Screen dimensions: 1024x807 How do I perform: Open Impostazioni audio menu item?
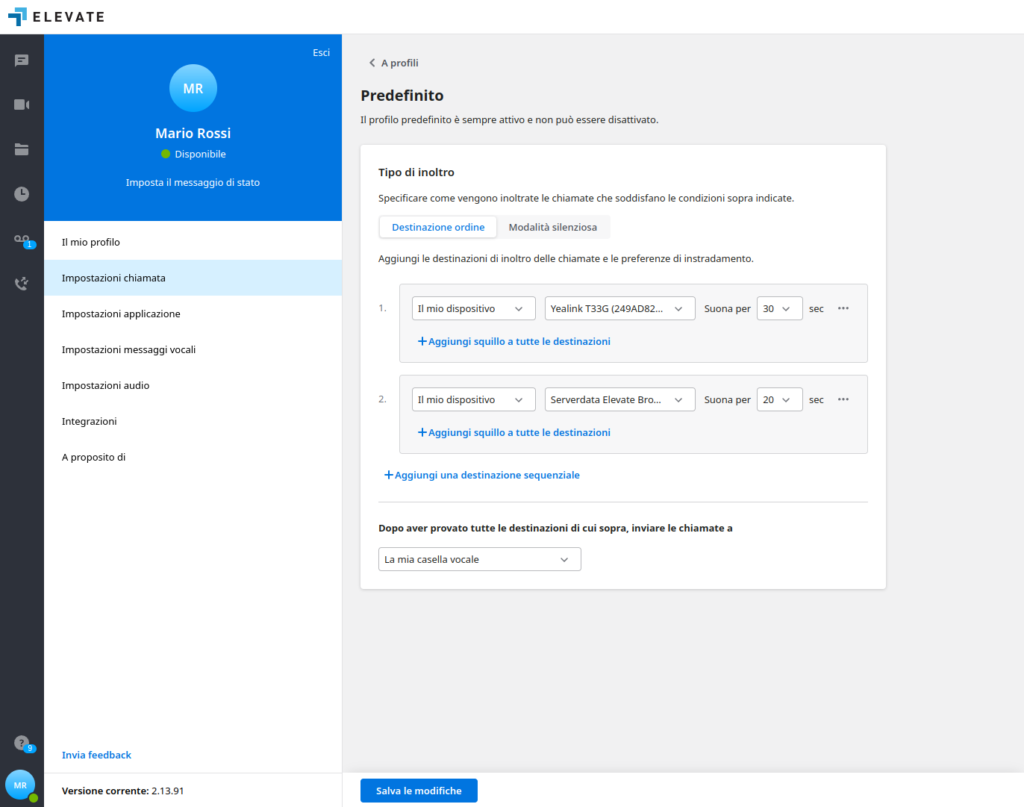tap(105, 386)
